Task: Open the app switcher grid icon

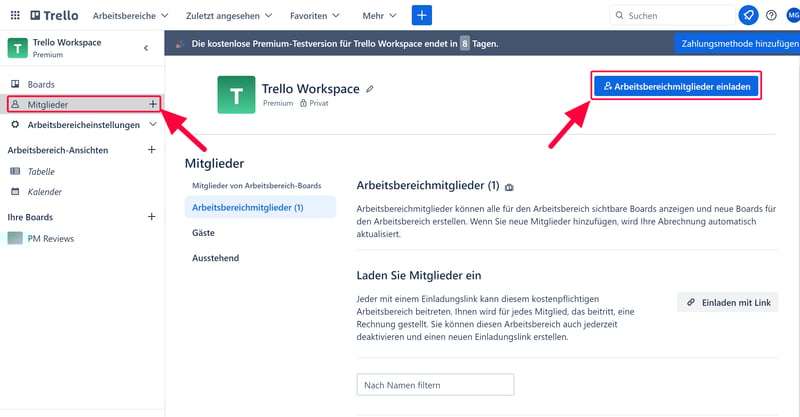Action: point(14,16)
